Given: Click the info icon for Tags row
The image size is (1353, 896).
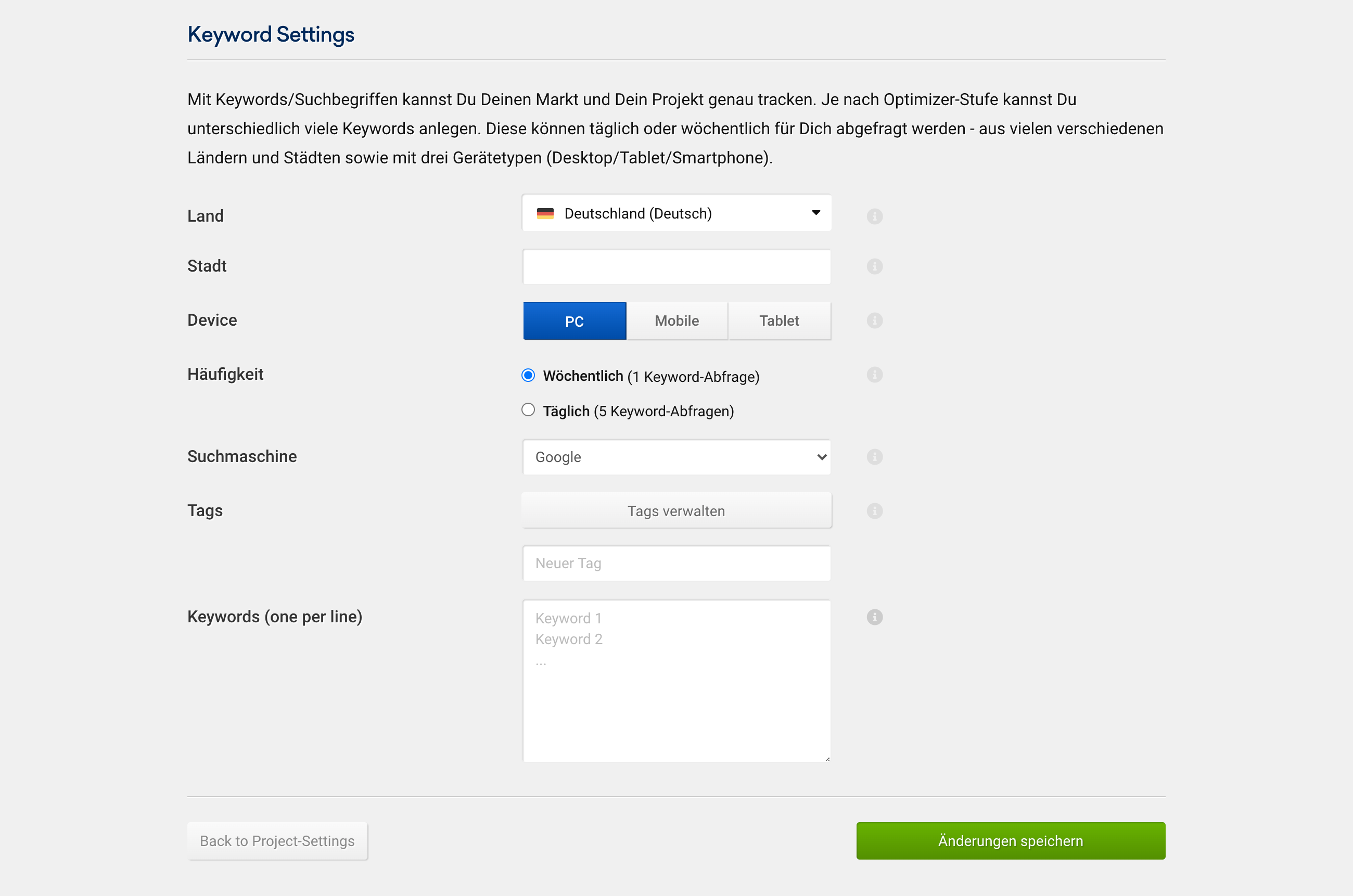Looking at the screenshot, I should click(874, 510).
